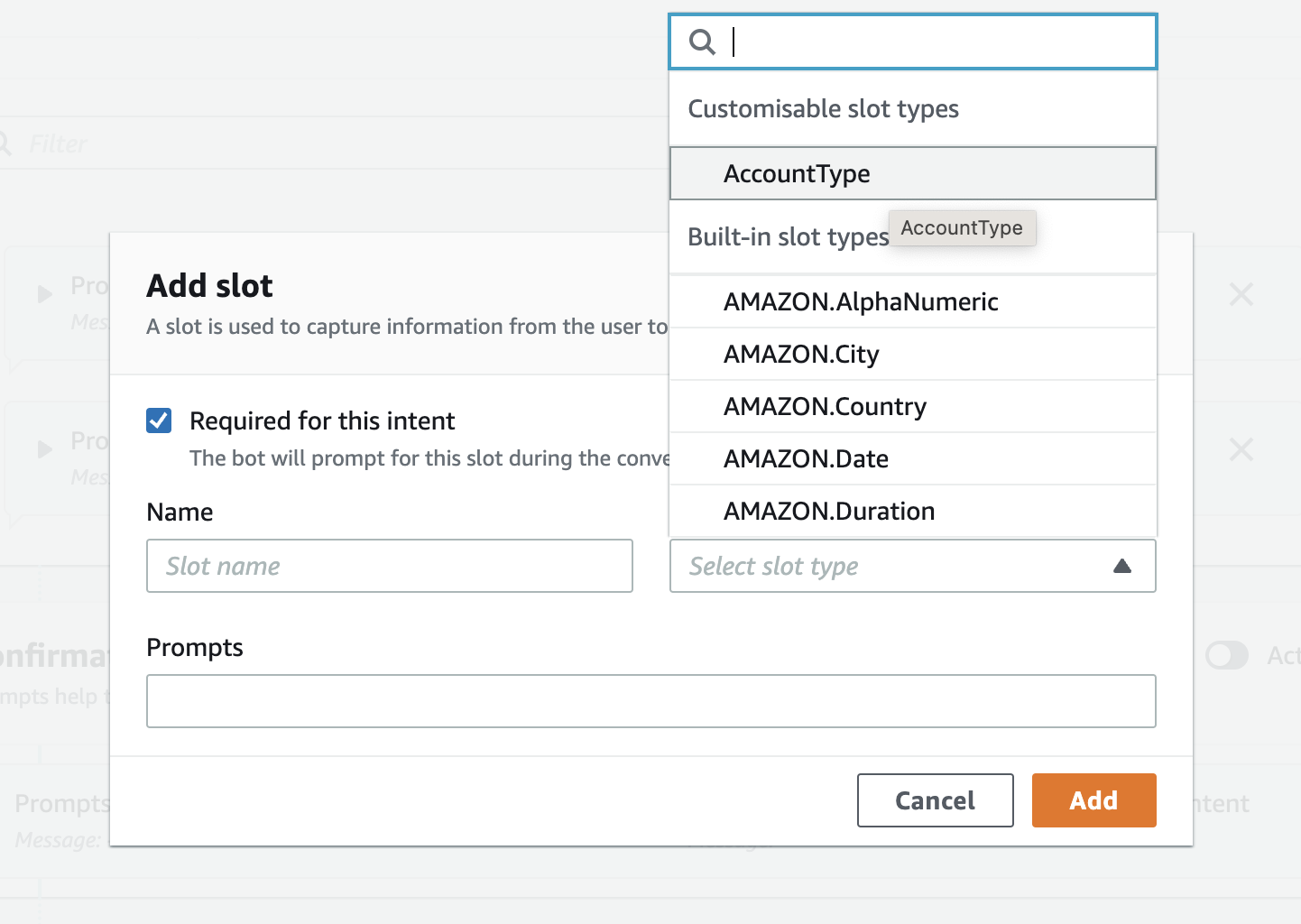This screenshot has width=1301, height=924.
Task: Click the Prompts text field
Action: click(650, 701)
